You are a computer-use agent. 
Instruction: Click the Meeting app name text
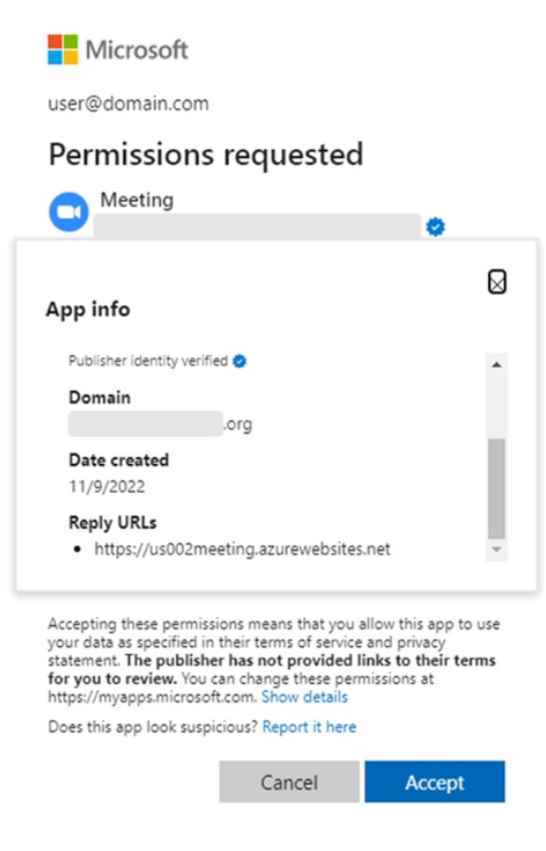pos(137,200)
